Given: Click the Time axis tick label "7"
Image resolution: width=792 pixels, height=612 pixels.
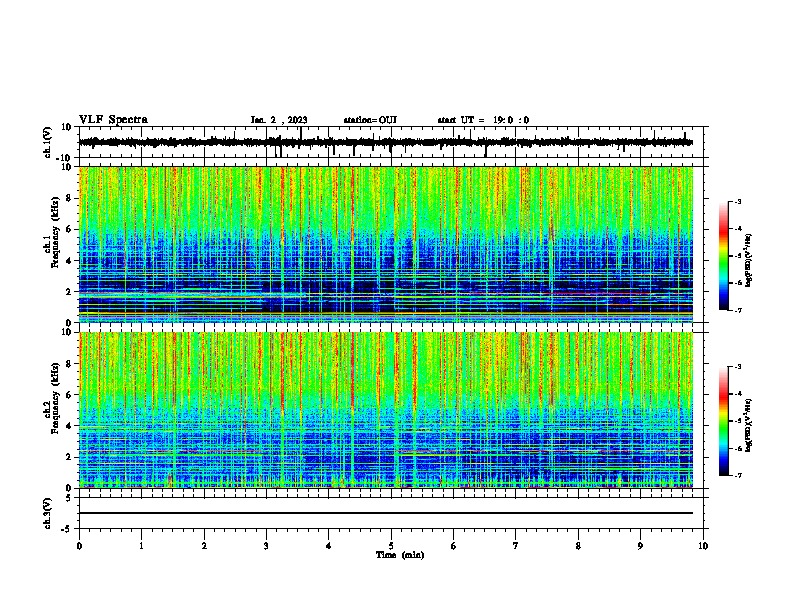Looking at the screenshot, I should coord(516,546).
